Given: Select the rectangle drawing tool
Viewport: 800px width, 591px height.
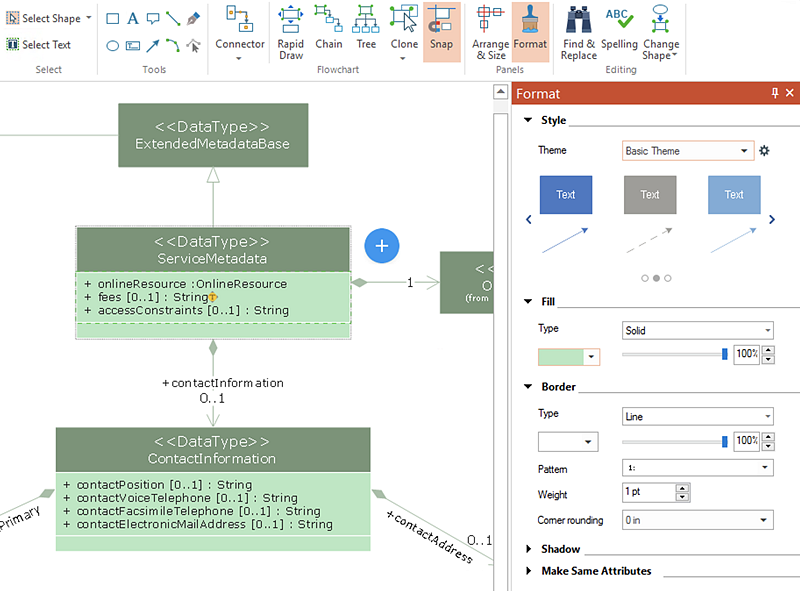Looking at the screenshot, I should click(x=113, y=19).
